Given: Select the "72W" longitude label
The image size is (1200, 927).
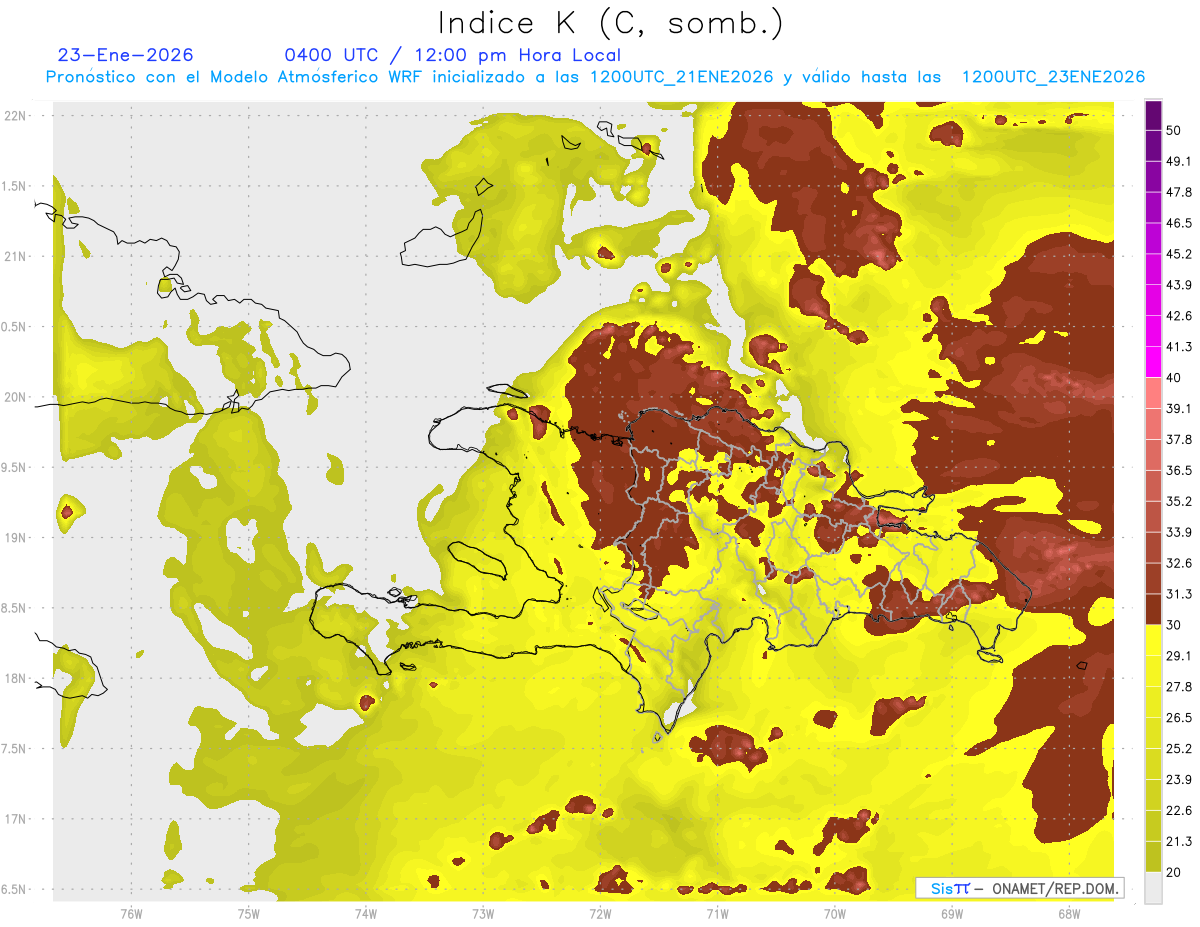Looking at the screenshot, I should [x=600, y=914].
